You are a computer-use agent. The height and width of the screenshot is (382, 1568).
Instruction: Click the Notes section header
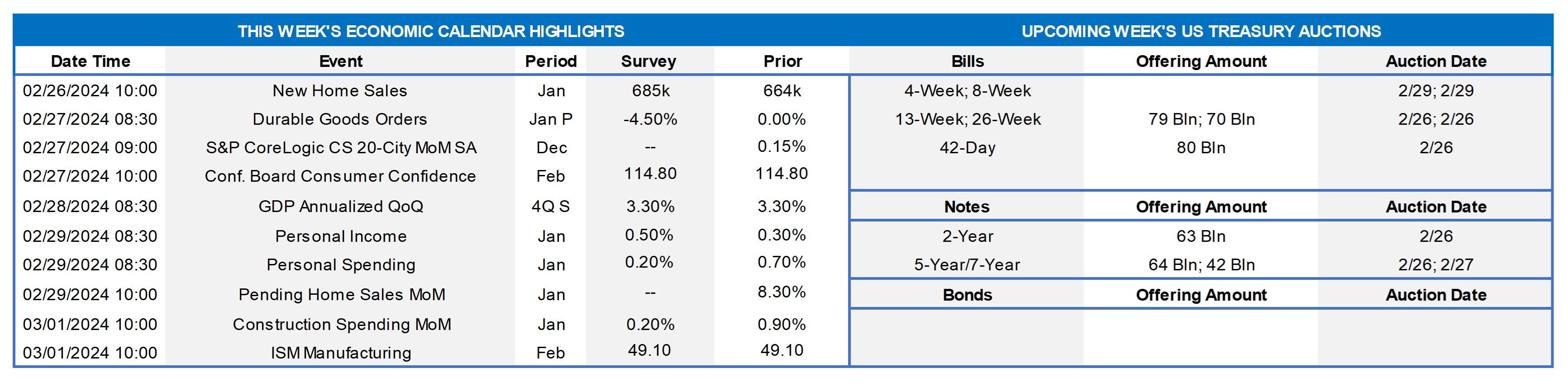point(967,207)
